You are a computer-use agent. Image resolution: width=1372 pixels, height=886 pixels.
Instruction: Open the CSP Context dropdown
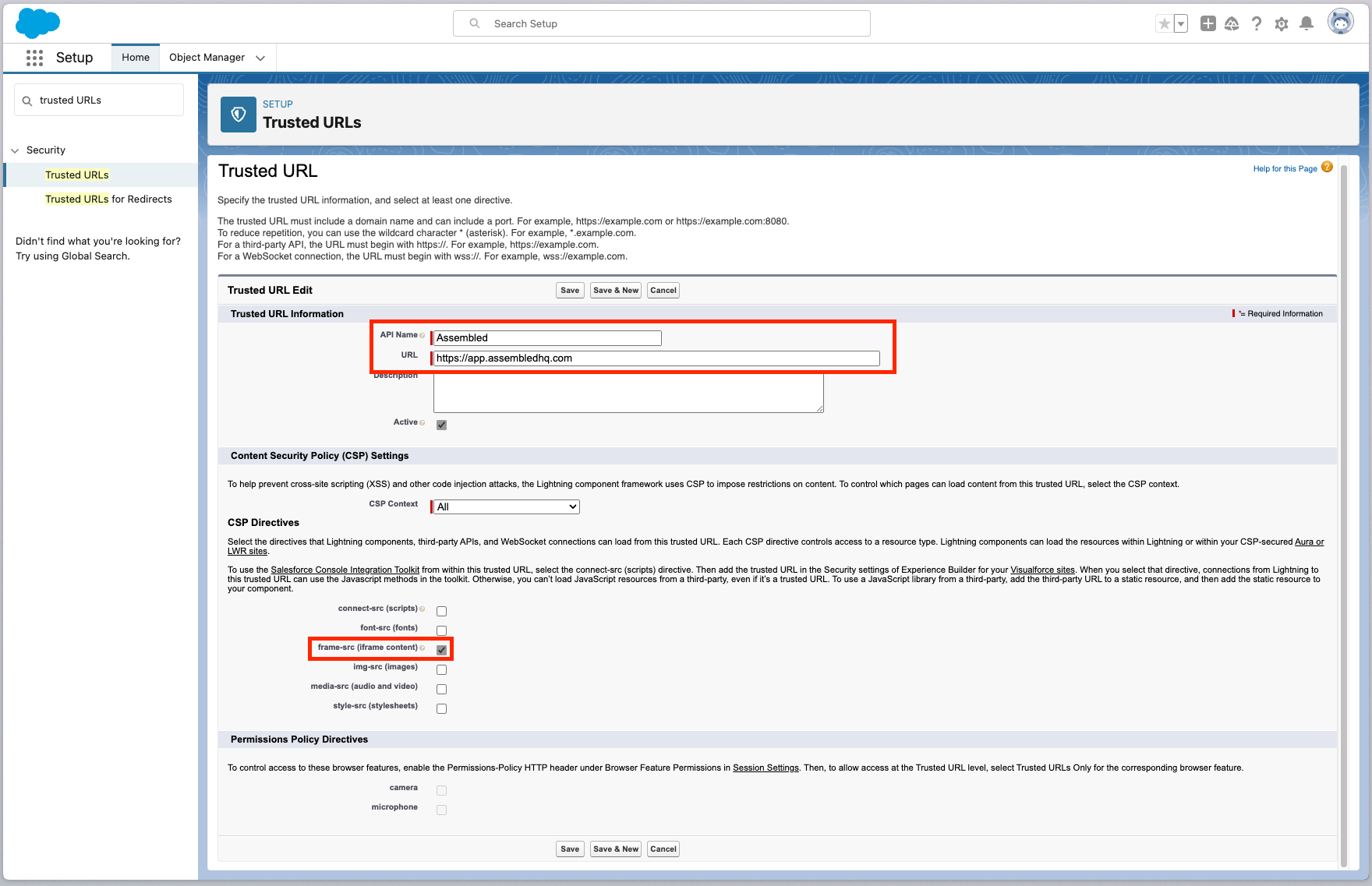(x=507, y=507)
